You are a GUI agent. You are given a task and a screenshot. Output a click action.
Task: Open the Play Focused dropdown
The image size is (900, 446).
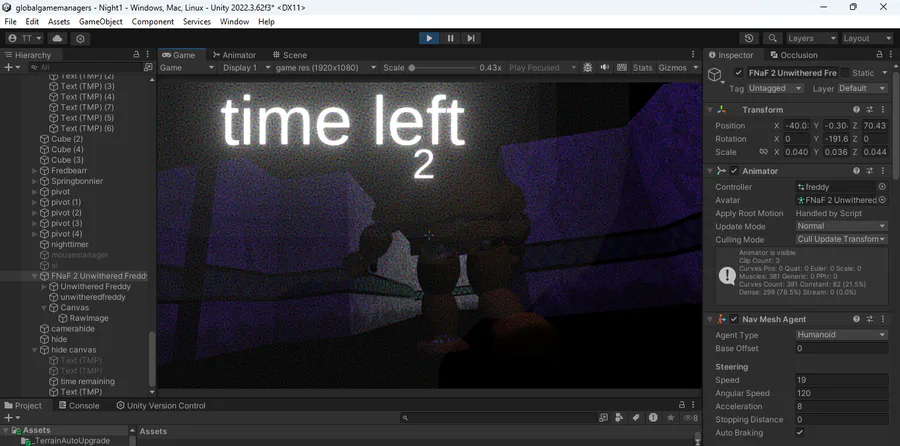point(542,68)
